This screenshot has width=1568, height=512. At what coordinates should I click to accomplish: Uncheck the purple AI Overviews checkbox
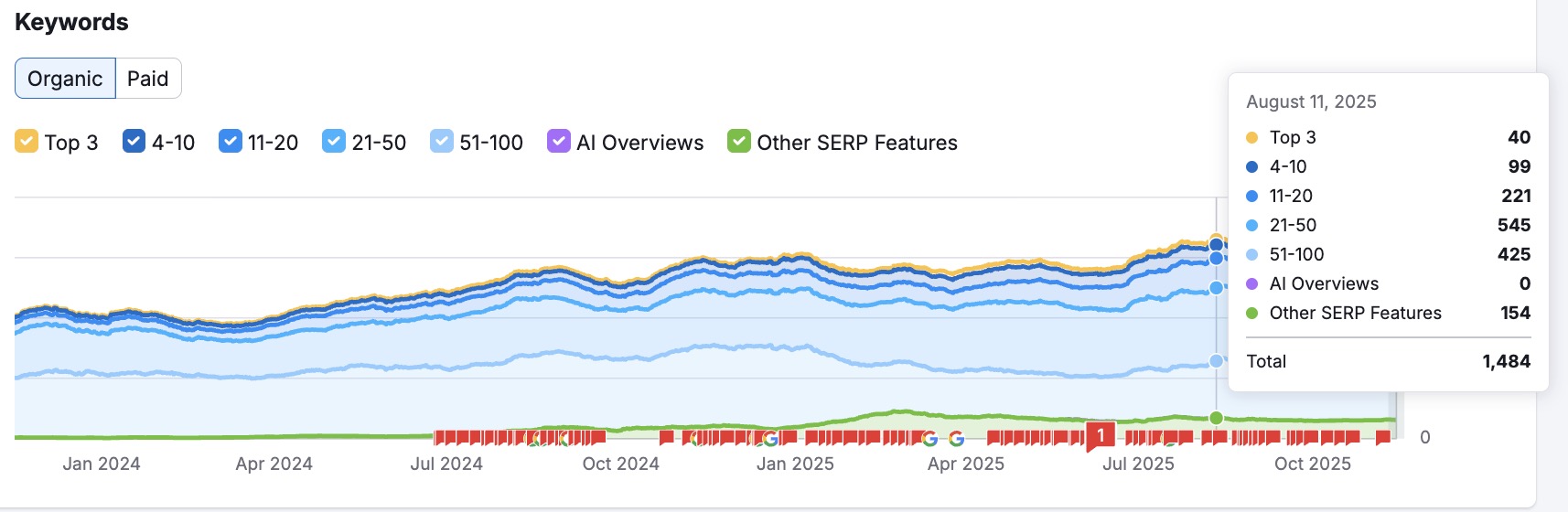coord(558,142)
